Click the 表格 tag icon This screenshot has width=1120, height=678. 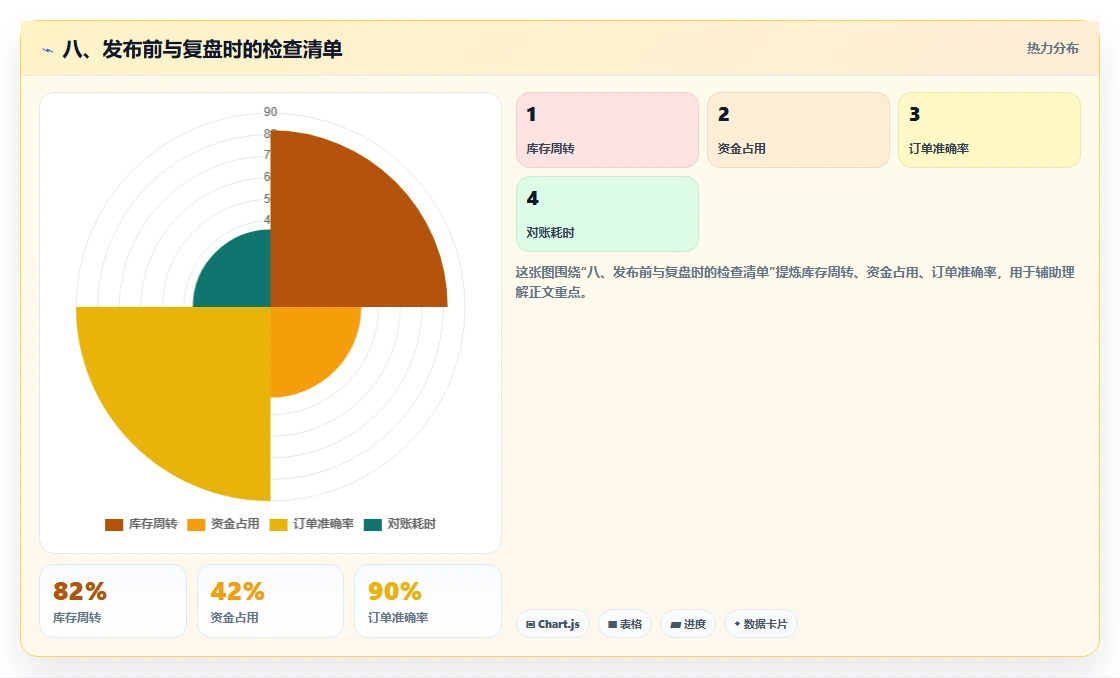point(612,624)
